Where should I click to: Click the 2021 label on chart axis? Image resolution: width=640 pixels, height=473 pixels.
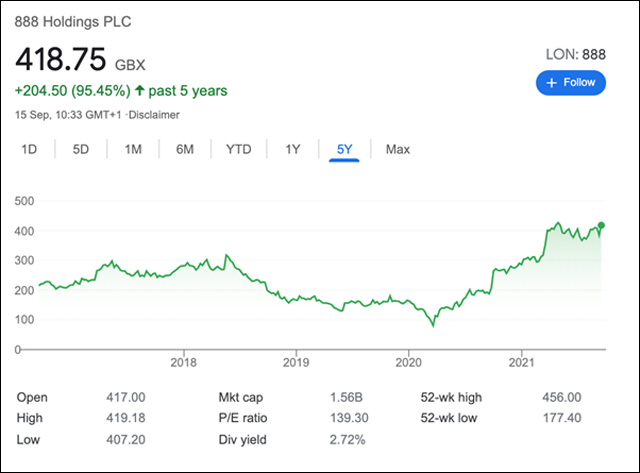point(521,361)
